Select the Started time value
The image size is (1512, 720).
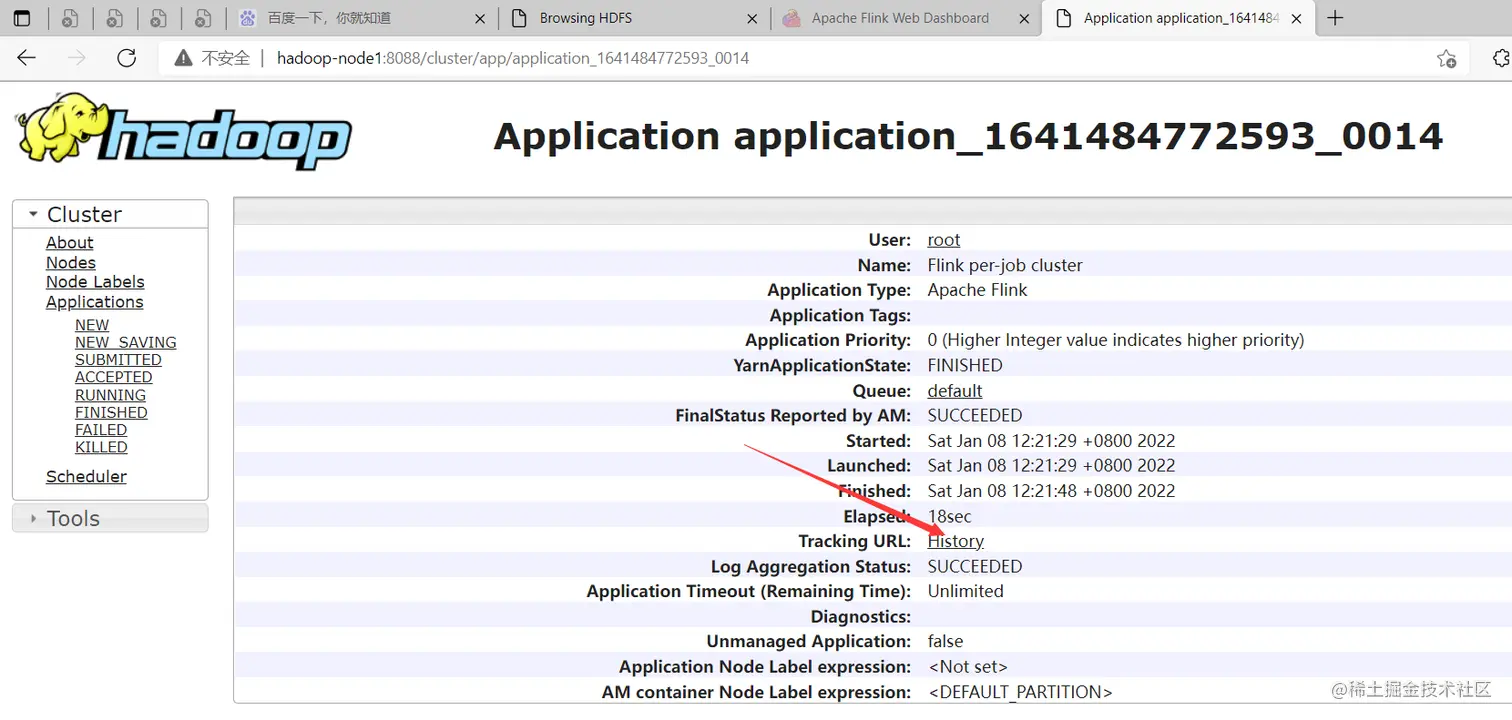click(1051, 441)
